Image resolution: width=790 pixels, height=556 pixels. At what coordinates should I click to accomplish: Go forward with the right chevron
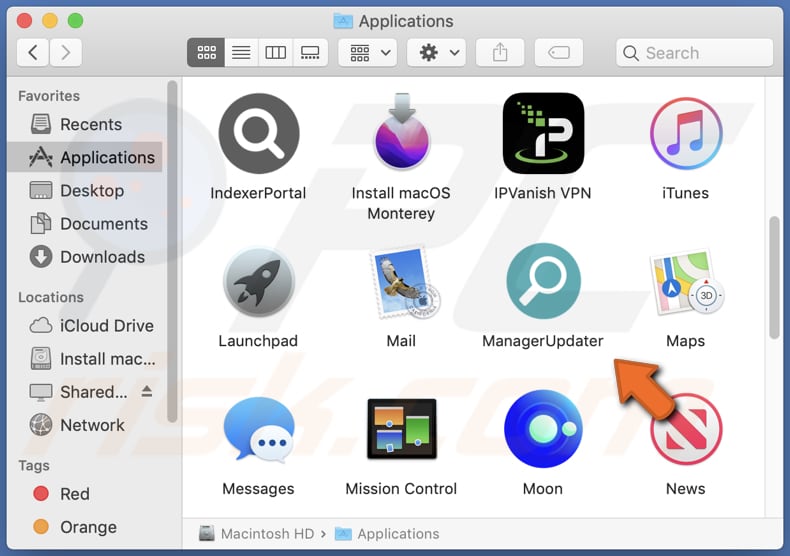tap(65, 52)
